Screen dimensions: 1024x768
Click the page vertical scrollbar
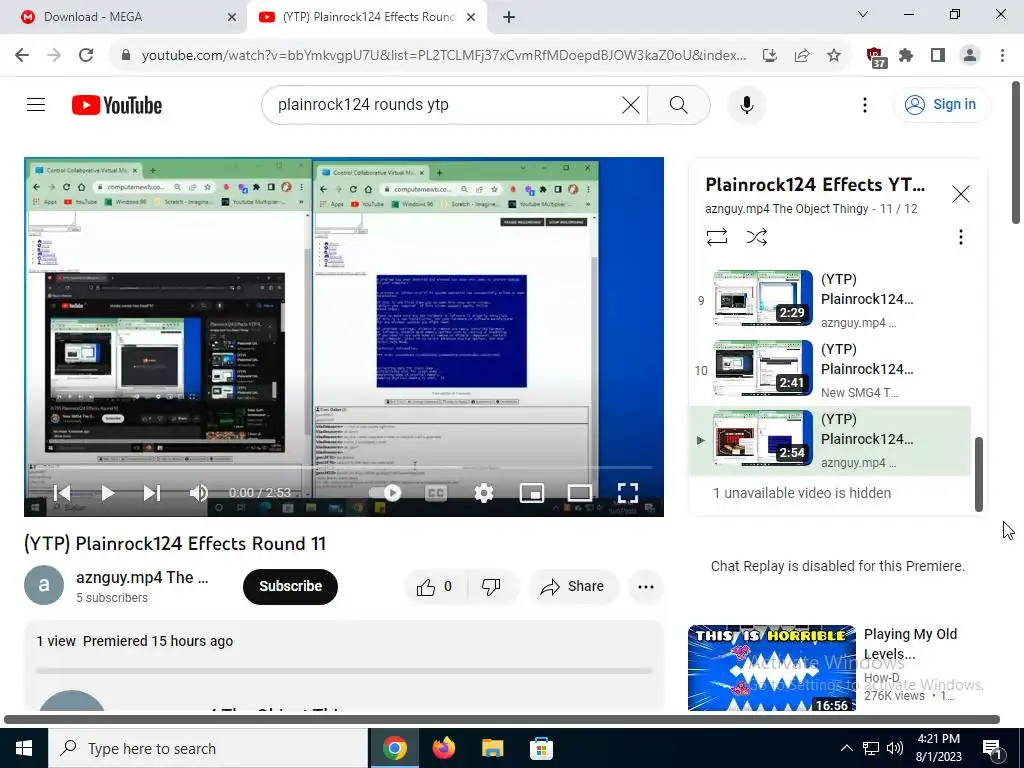1016,152
